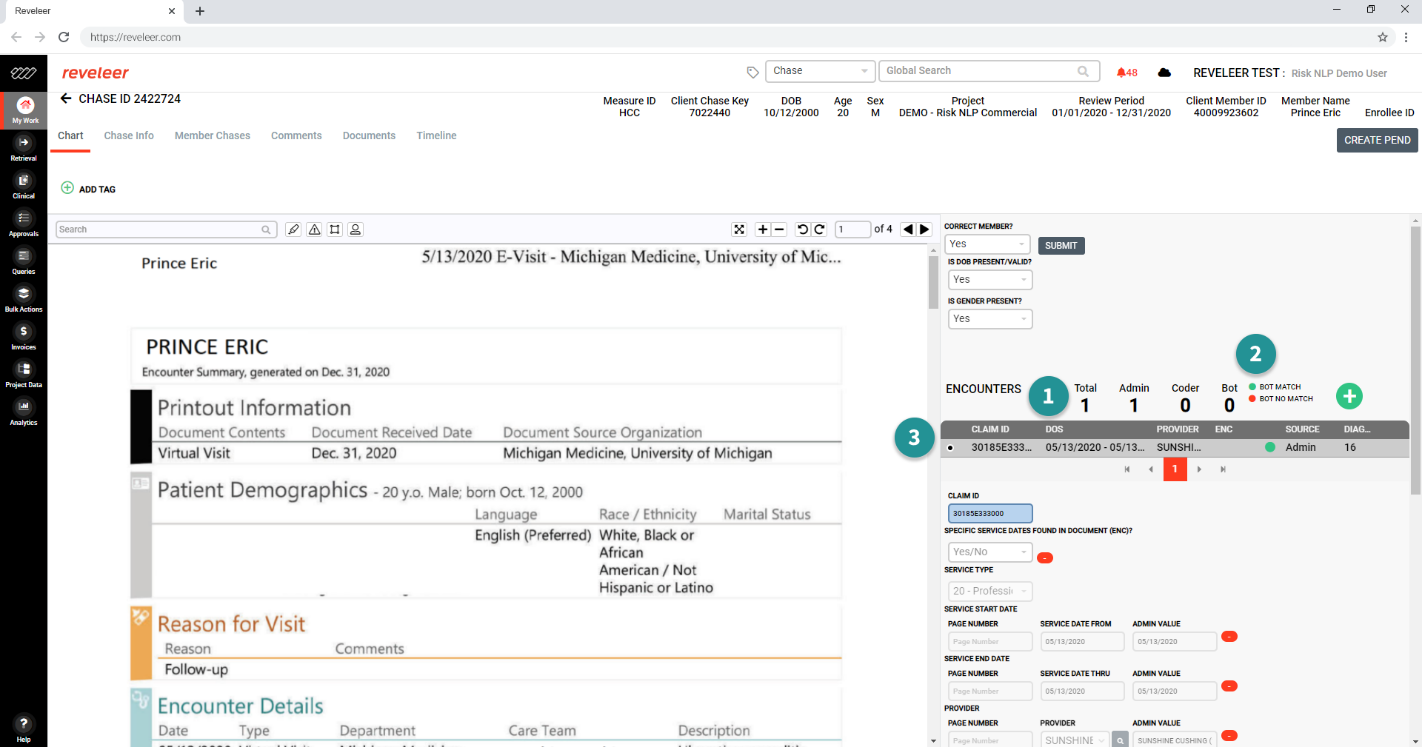The image size is (1422, 747).
Task: Open the Correct Member dropdown
Action: click(x=987, y=244)
